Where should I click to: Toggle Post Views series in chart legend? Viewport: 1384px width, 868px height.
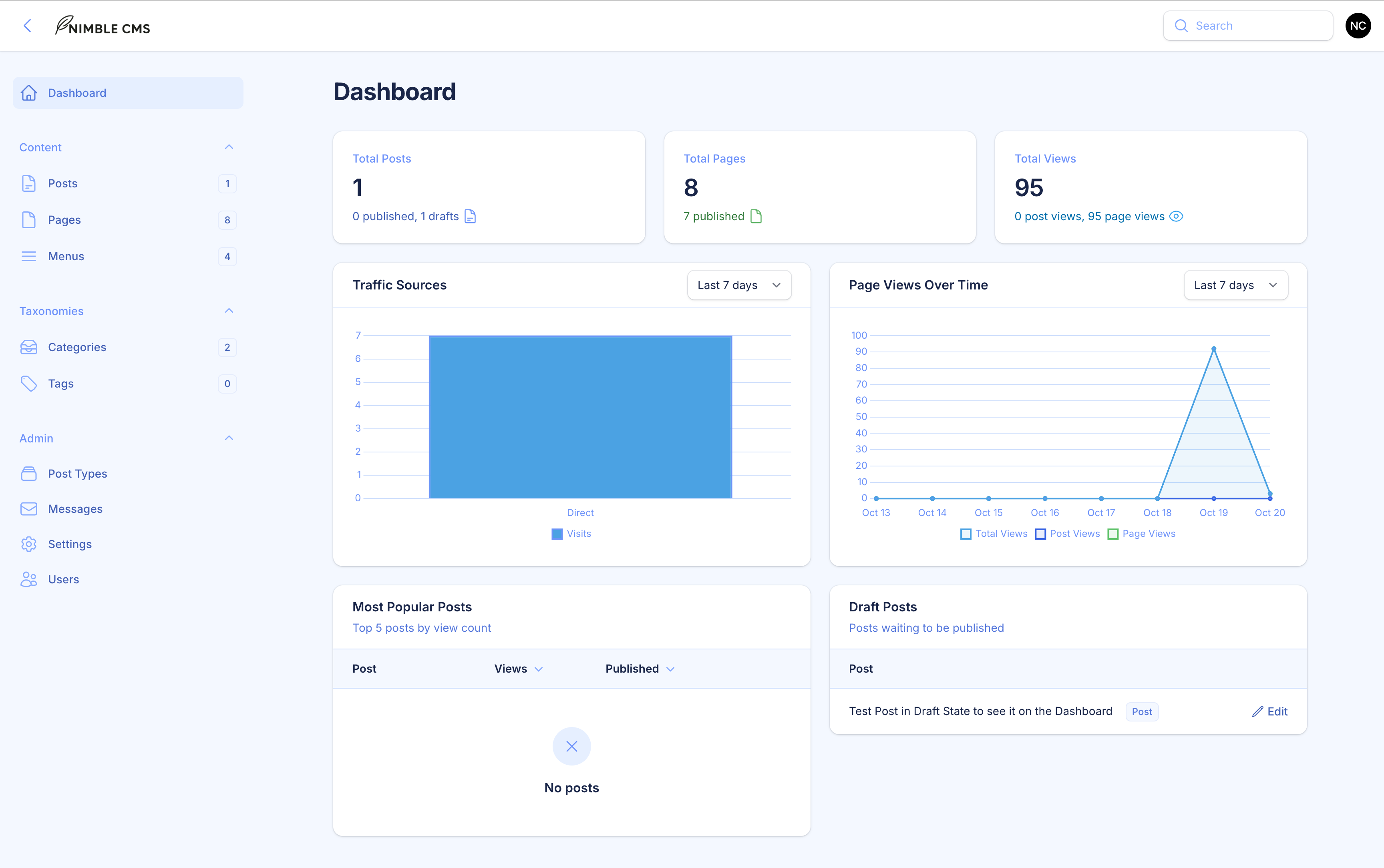pos(1068,534)
